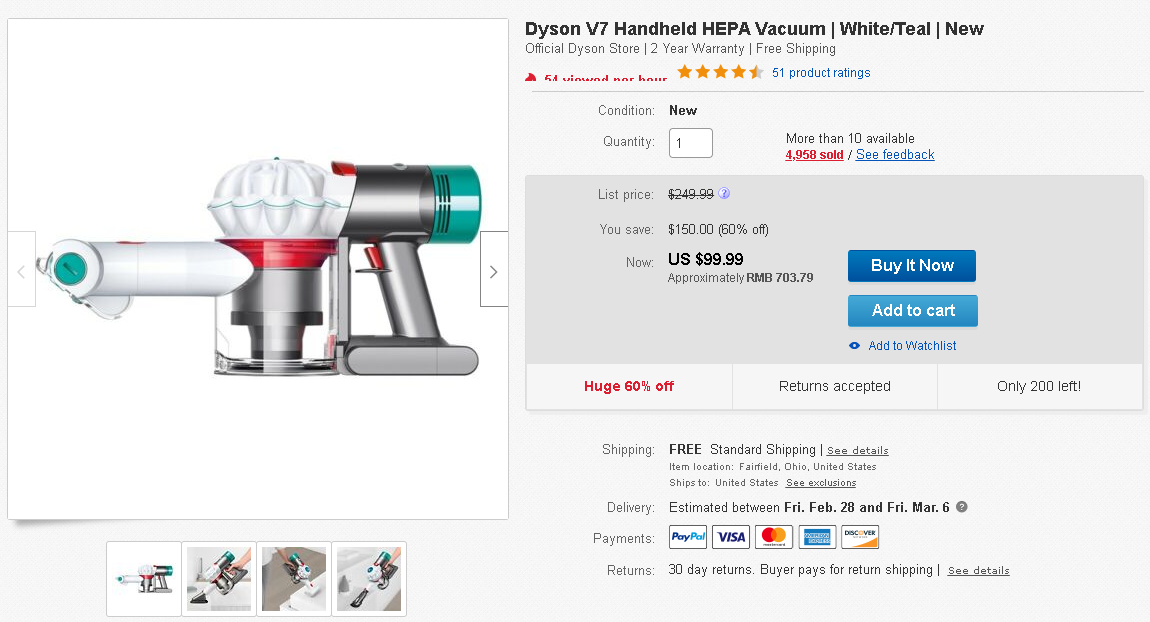Screen dimensions: 1150x622
Task: Click the delivery estimate help icon
Action: (x=962, y=507)
